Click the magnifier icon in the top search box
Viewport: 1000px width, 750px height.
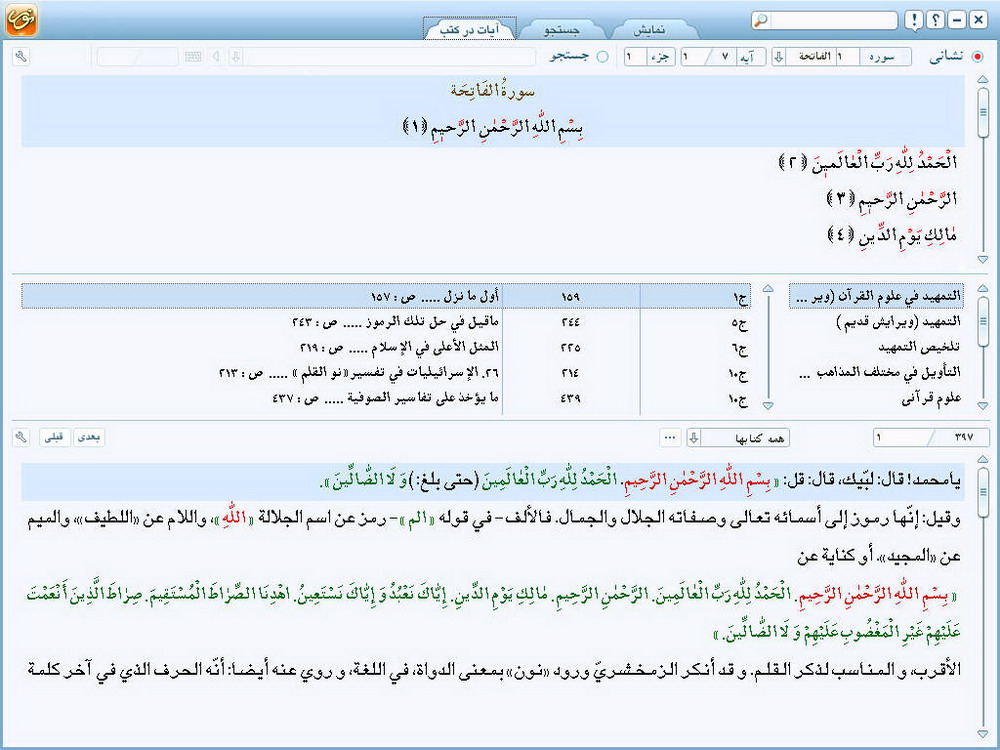click(761, 20)
